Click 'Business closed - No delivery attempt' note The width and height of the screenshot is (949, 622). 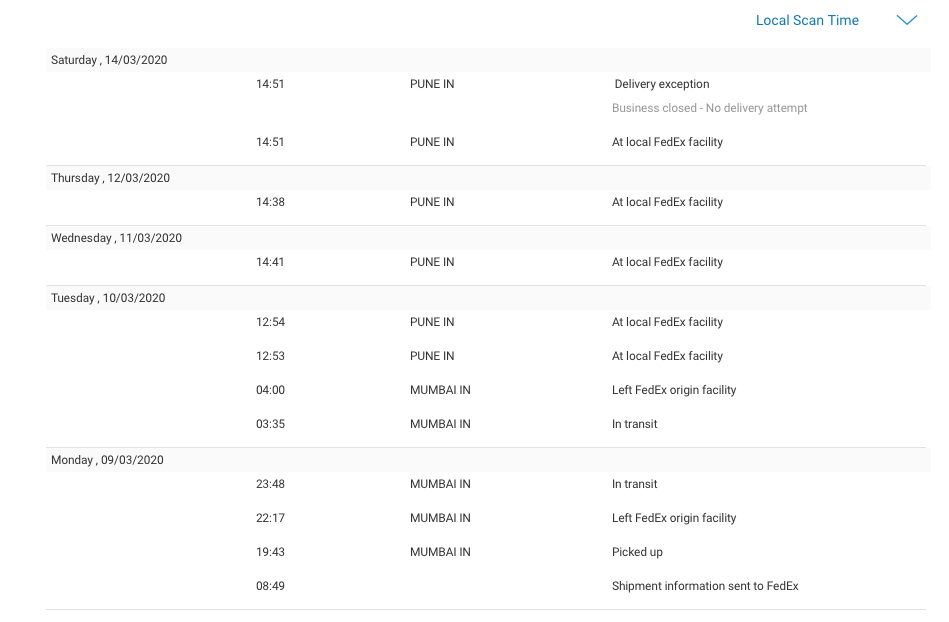coord(709,108)
